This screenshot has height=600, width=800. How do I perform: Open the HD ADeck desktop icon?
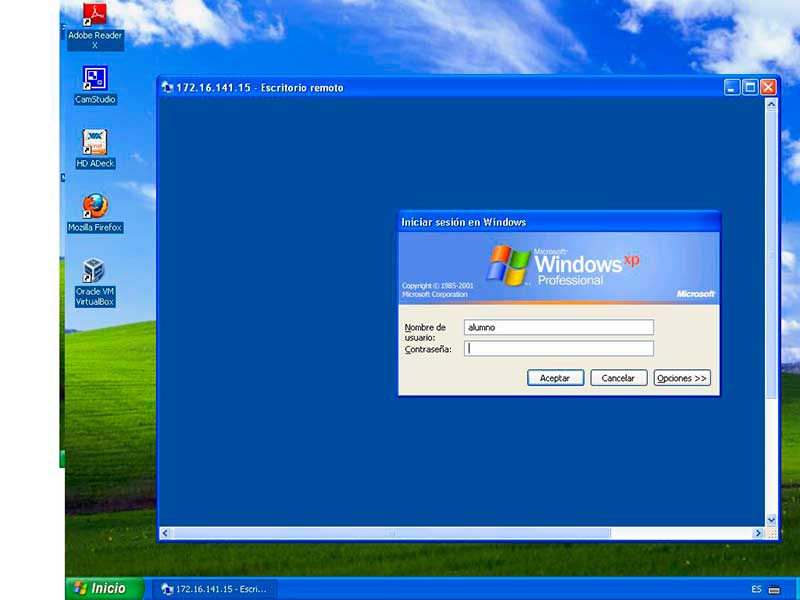(x=95, y=149)
